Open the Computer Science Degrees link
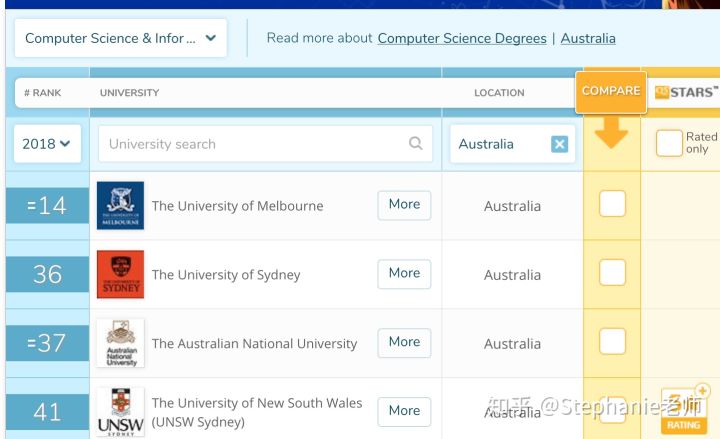This screenshot has height=439, width=720. pyautogui.click(x=462, y=39)
